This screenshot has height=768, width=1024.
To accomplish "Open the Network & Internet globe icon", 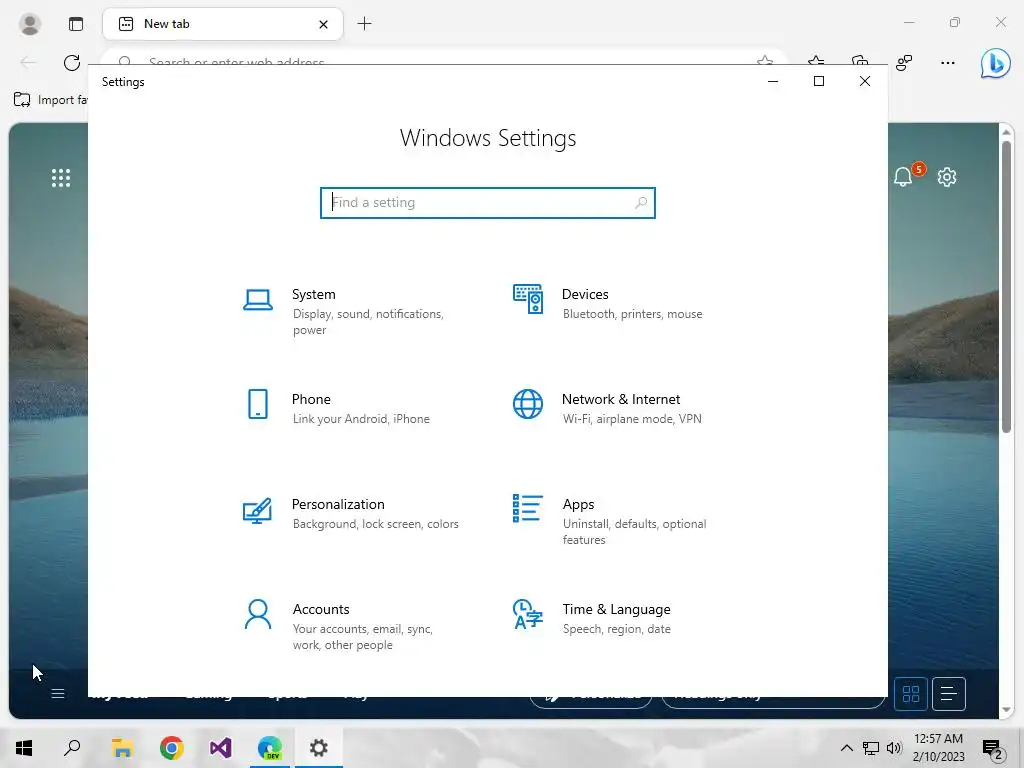I will pyautogui.click(x=528, y=404).
